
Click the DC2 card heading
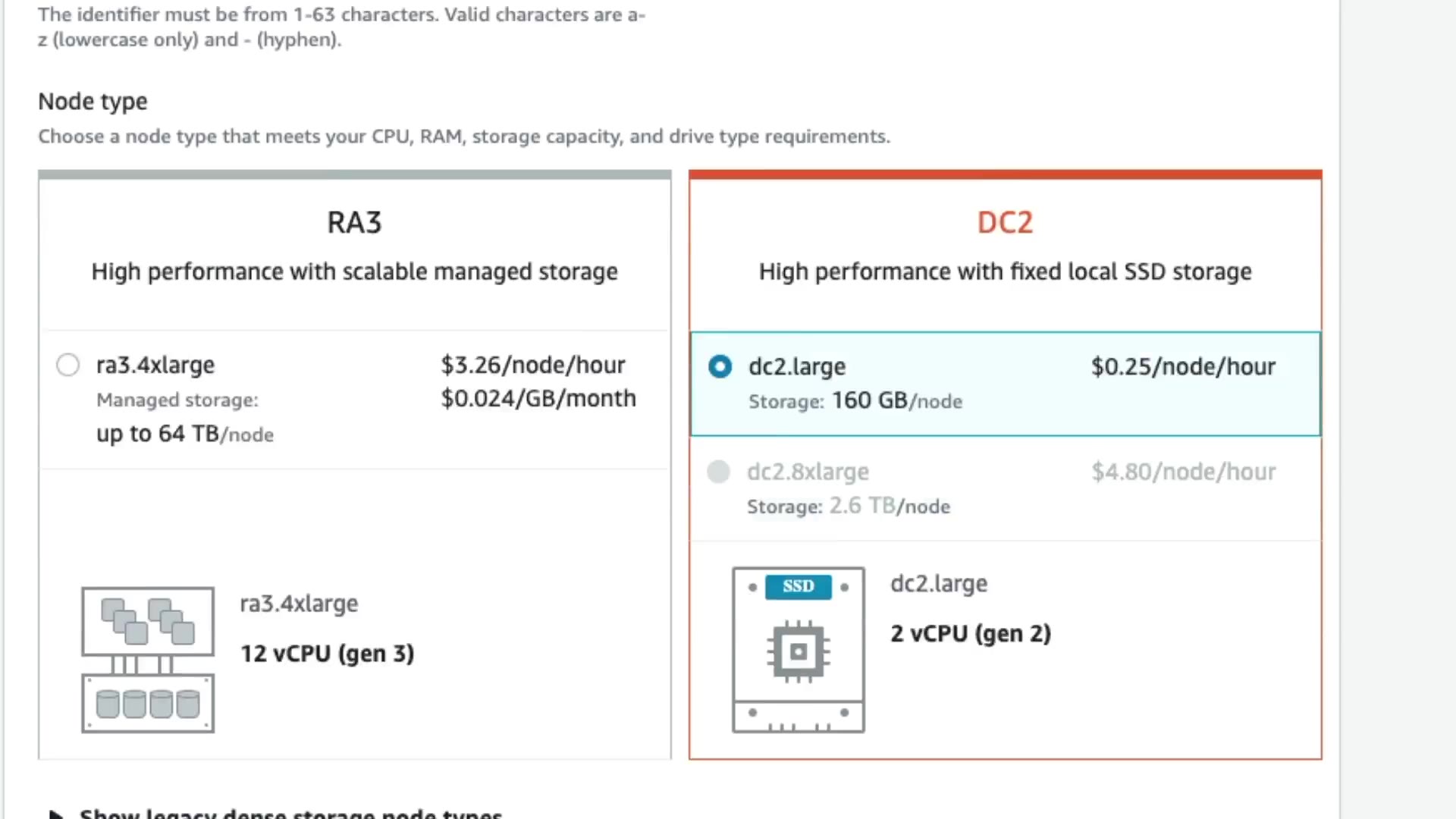tap(1005, 222)
